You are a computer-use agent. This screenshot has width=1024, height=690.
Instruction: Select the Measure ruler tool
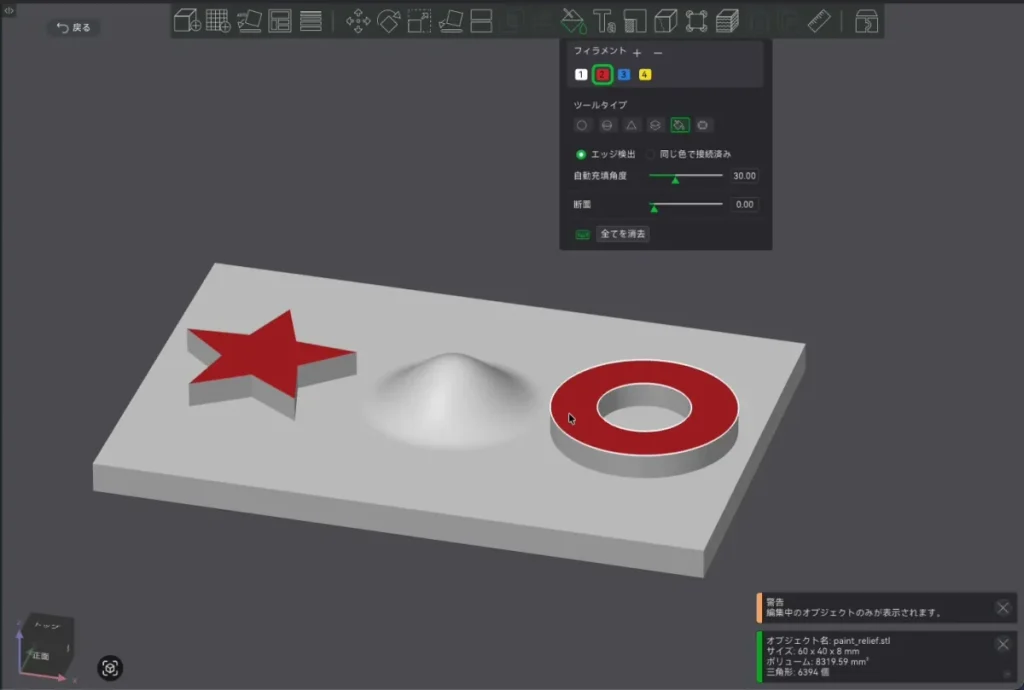(x=819, y=21)
